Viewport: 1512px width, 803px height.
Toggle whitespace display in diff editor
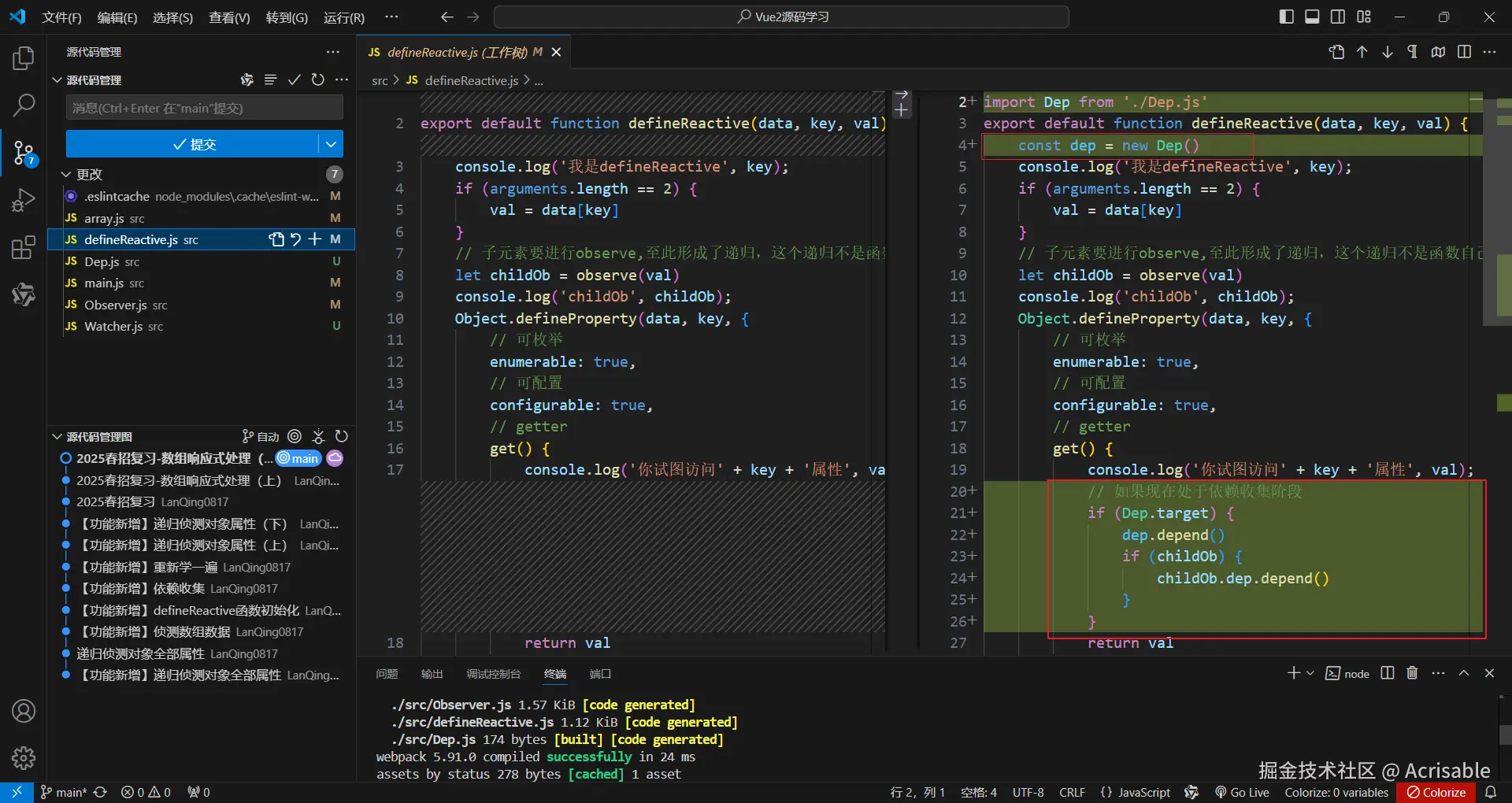coord(1413,52)
